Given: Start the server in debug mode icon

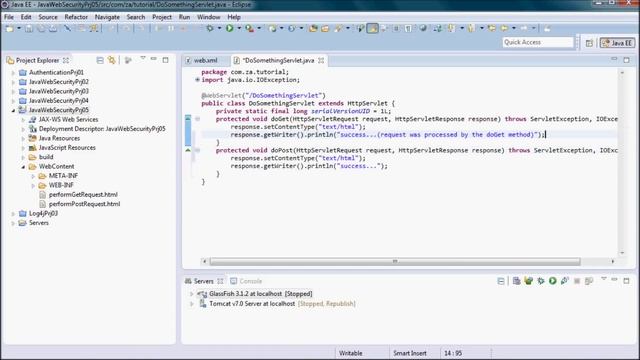Looking at the screenshot, I should 541,281.
